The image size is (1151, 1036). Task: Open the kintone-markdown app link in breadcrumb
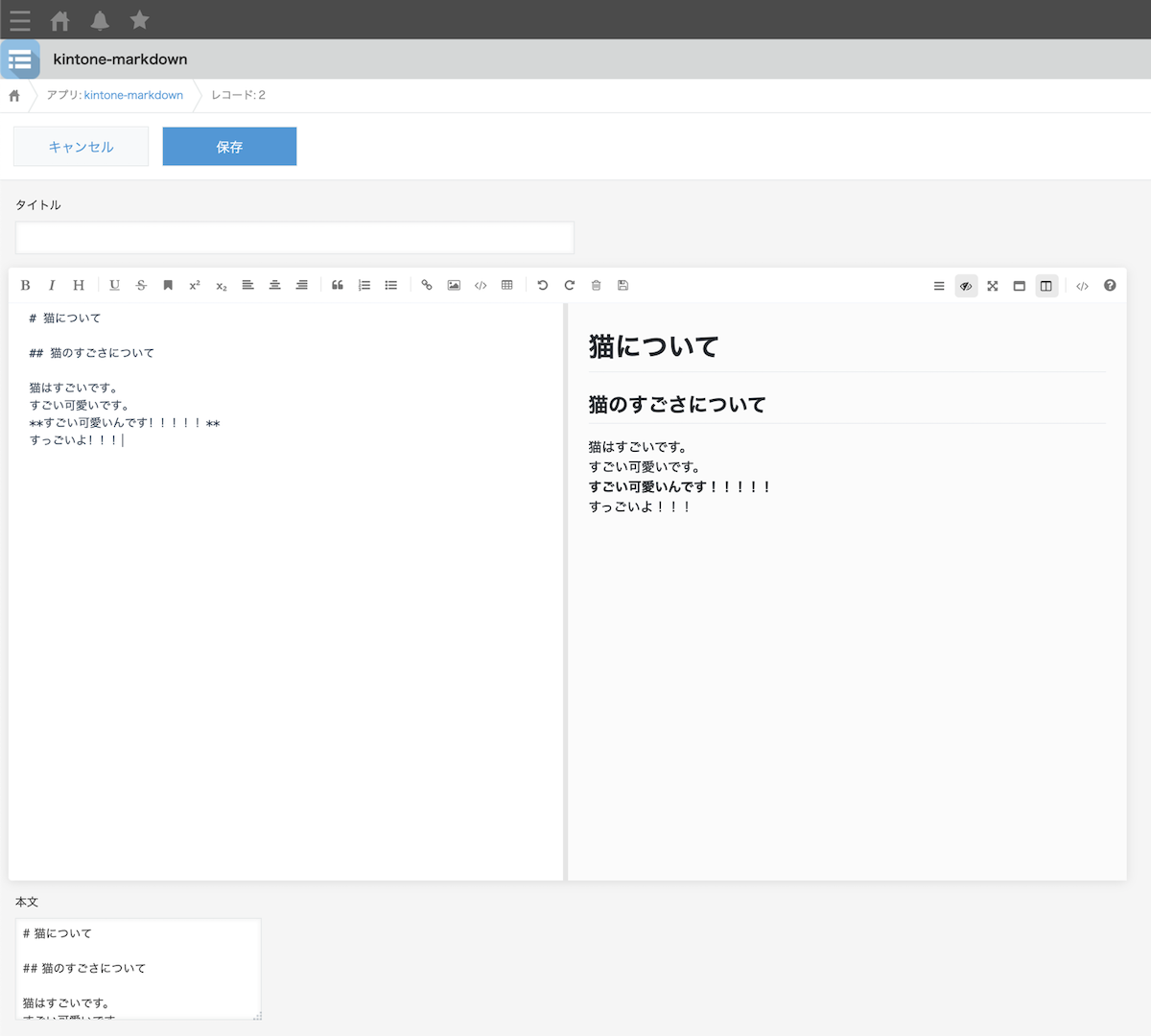point(133,95)
